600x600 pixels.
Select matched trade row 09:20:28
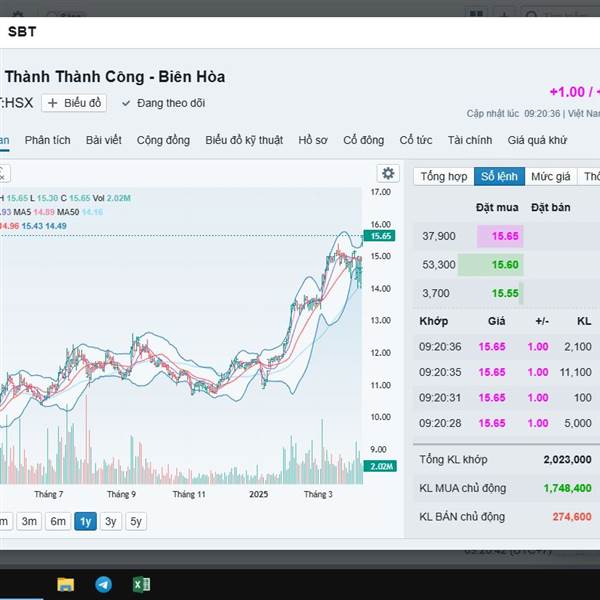pos(506,423)
